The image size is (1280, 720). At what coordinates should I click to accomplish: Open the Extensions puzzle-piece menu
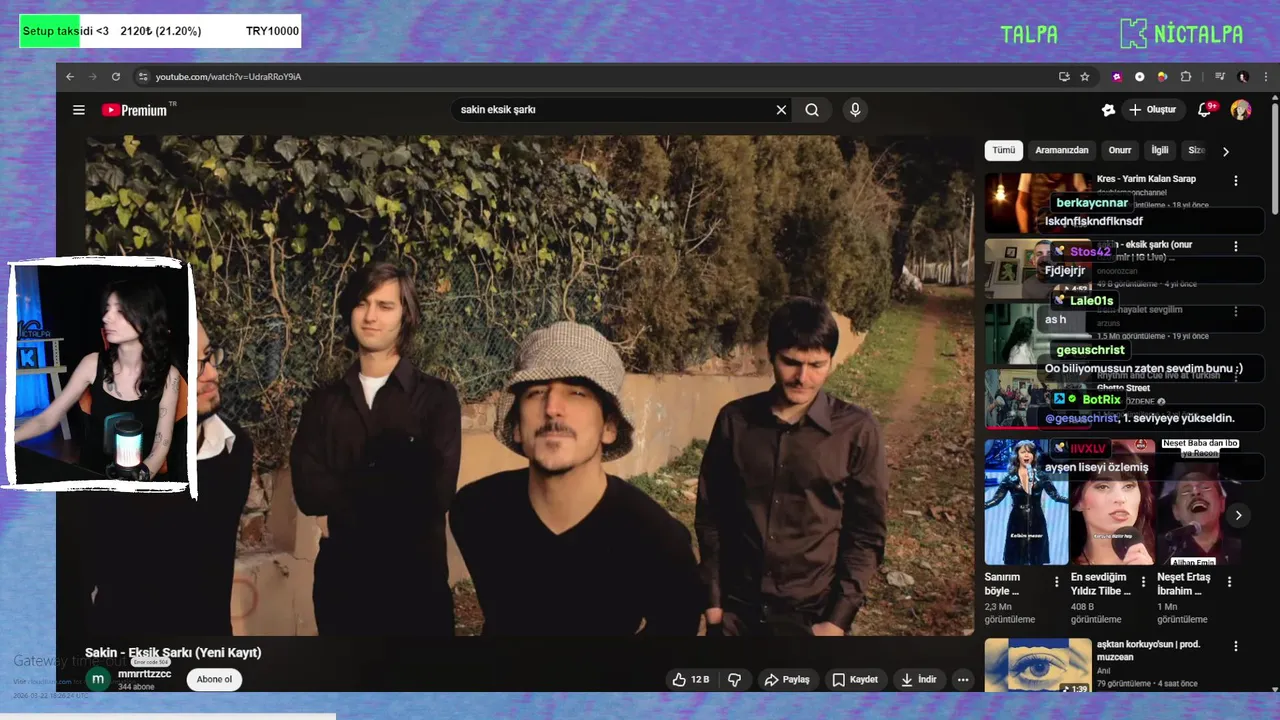click(x=1186, y=77)
